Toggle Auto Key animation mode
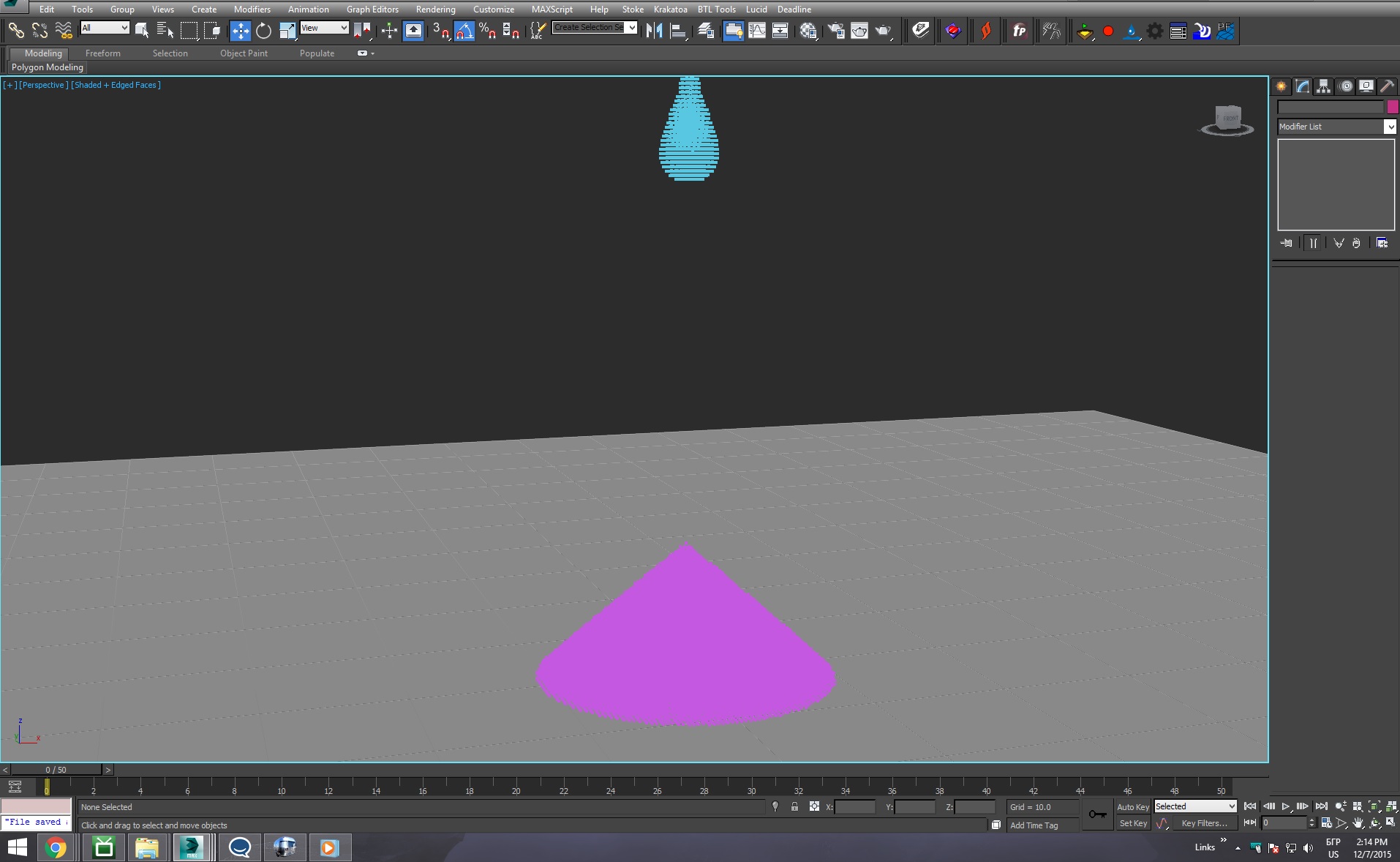This screenshot has height=862, width=1400. coord(1132,807)
